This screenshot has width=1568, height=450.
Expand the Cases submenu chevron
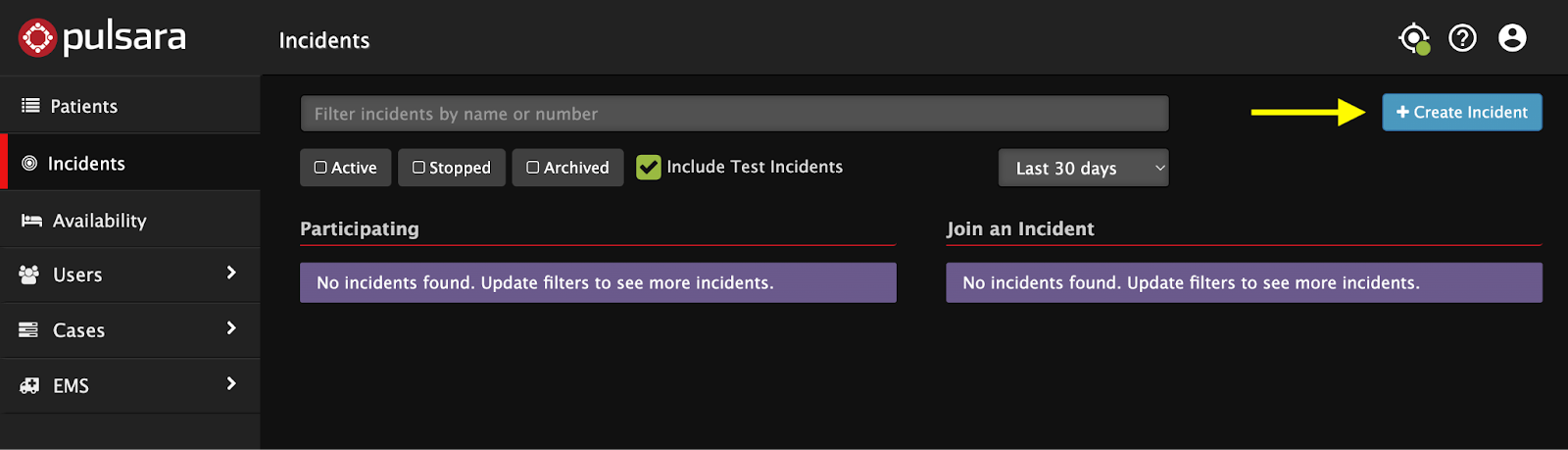(231, 327)
